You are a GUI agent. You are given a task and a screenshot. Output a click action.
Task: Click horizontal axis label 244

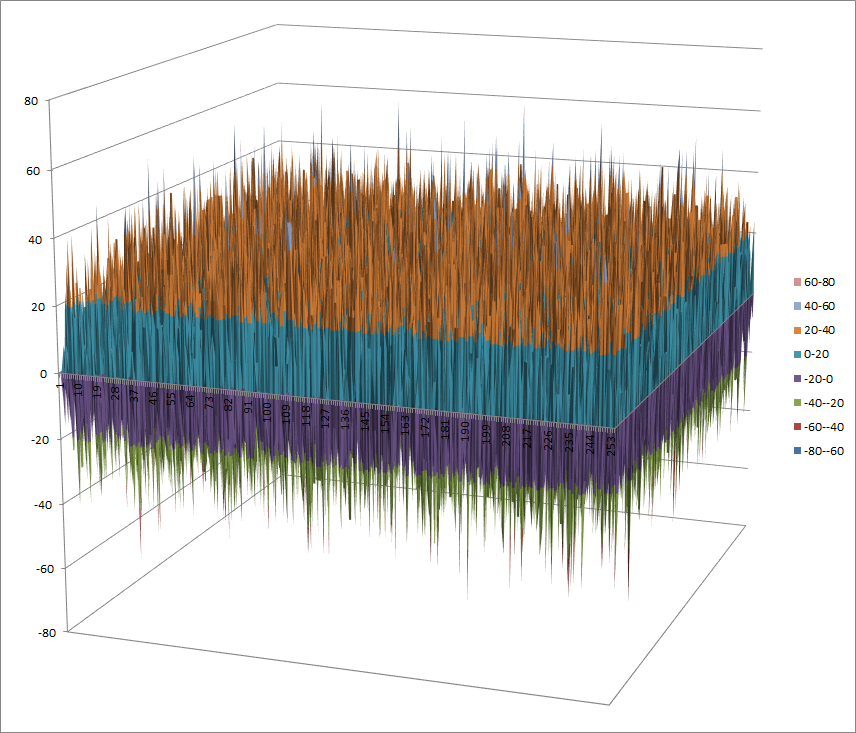(x=590, y=444)
